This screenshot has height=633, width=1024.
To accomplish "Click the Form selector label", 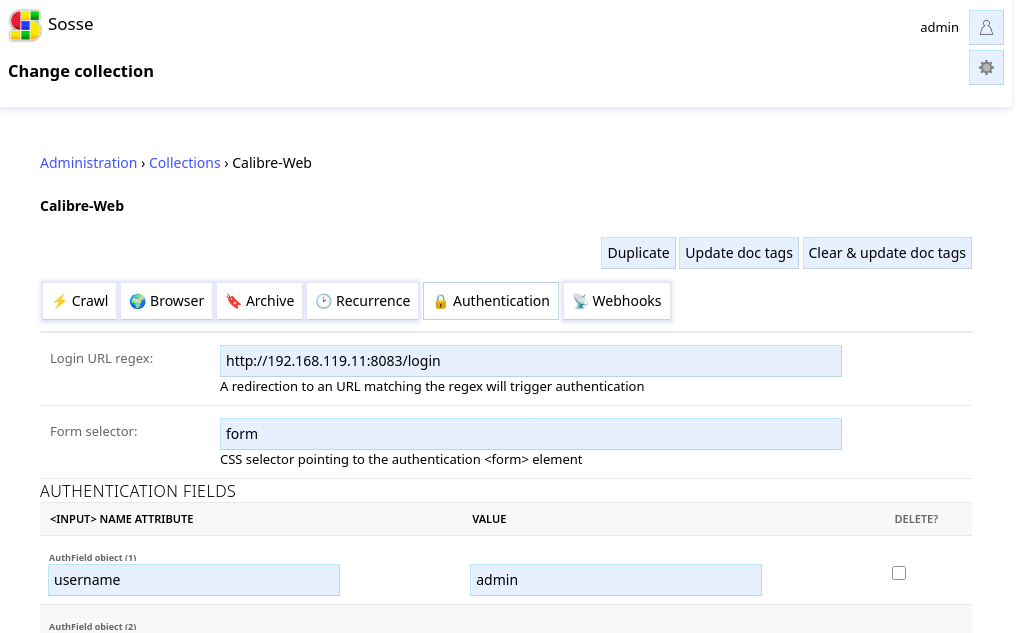I will [x=93, y=431].
